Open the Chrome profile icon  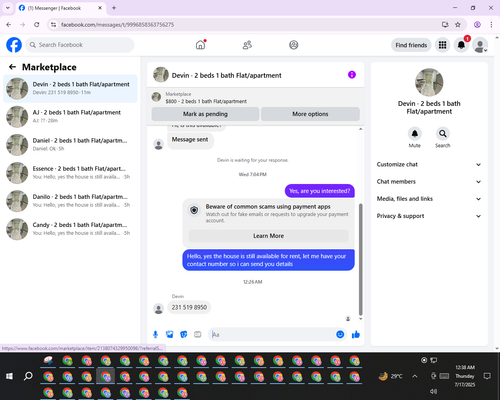477,24
